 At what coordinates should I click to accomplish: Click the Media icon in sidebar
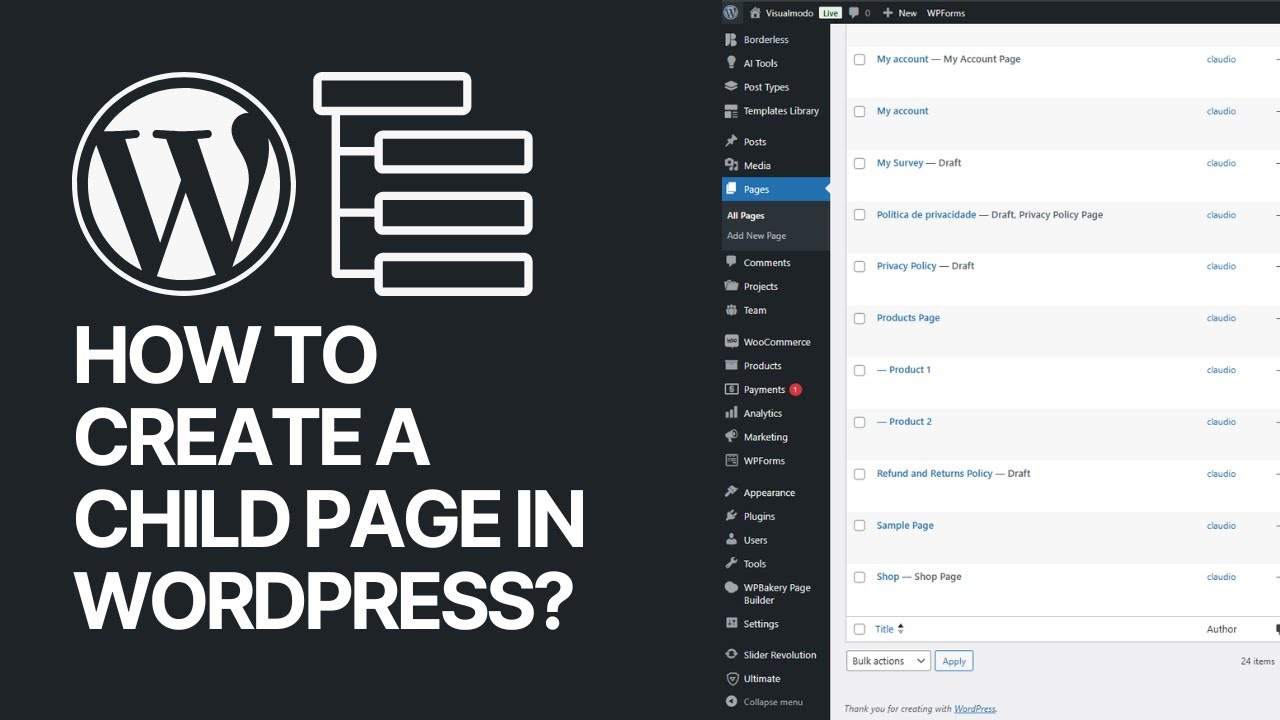tap(731, 165)
